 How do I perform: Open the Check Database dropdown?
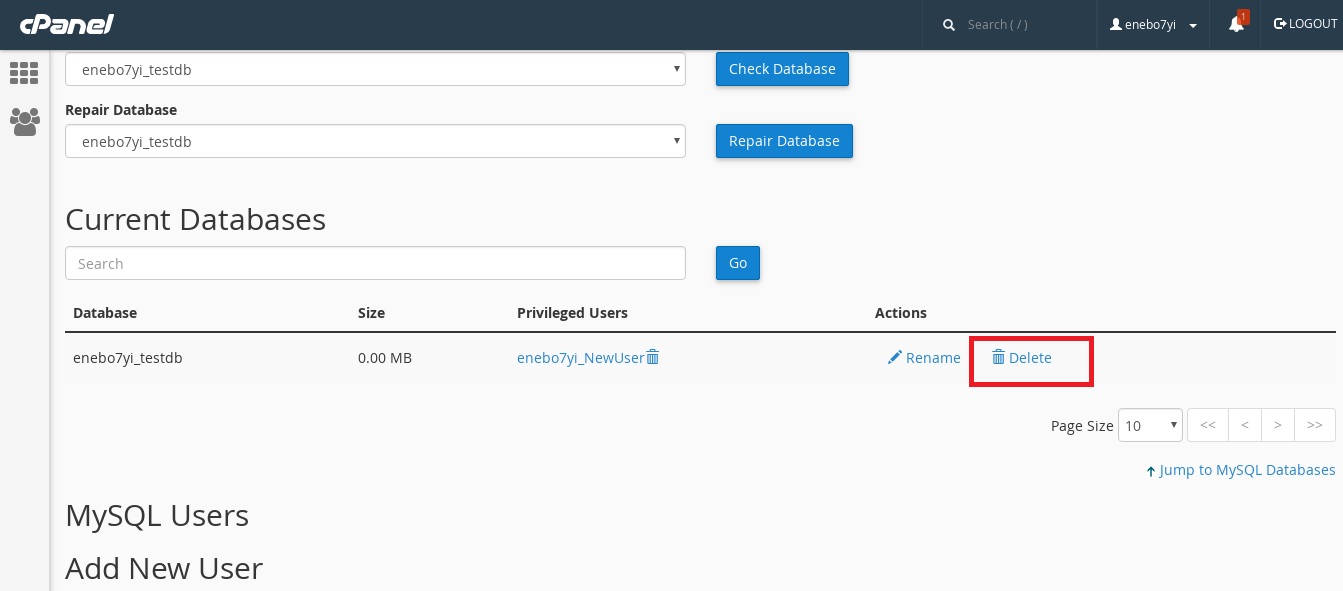[375, 69]
